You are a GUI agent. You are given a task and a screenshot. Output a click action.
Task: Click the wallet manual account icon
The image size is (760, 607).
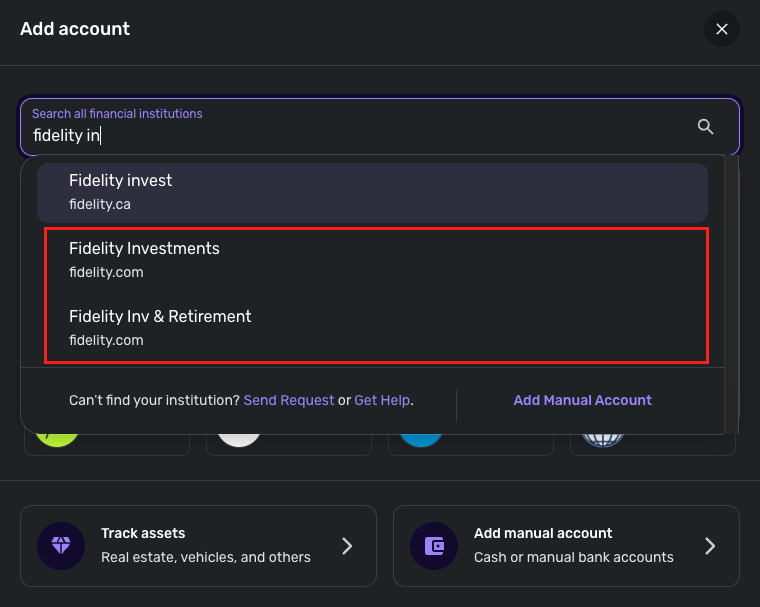pos(434,546)
